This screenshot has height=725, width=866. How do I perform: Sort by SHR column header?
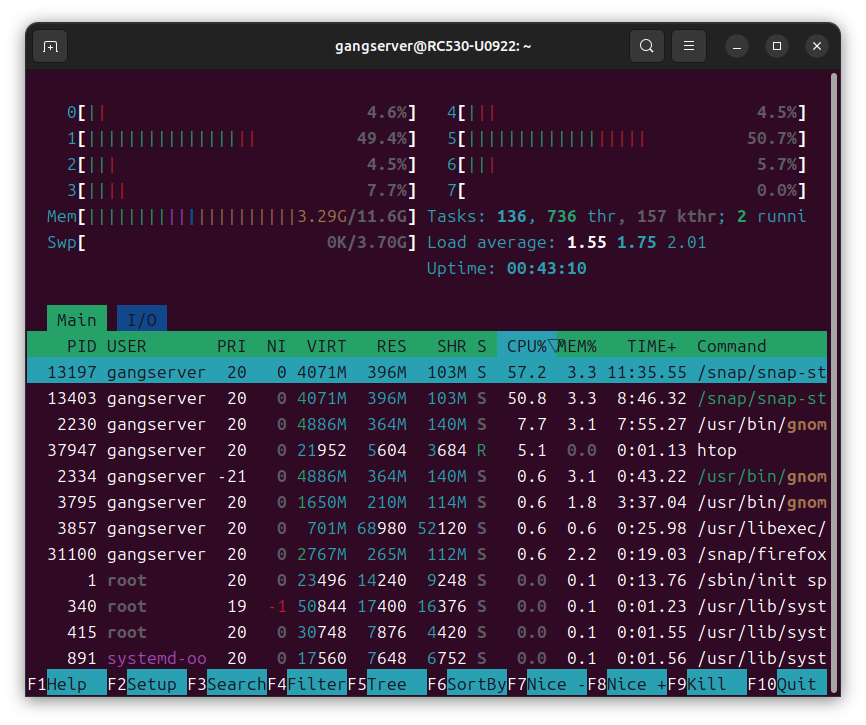click(452, 346)
